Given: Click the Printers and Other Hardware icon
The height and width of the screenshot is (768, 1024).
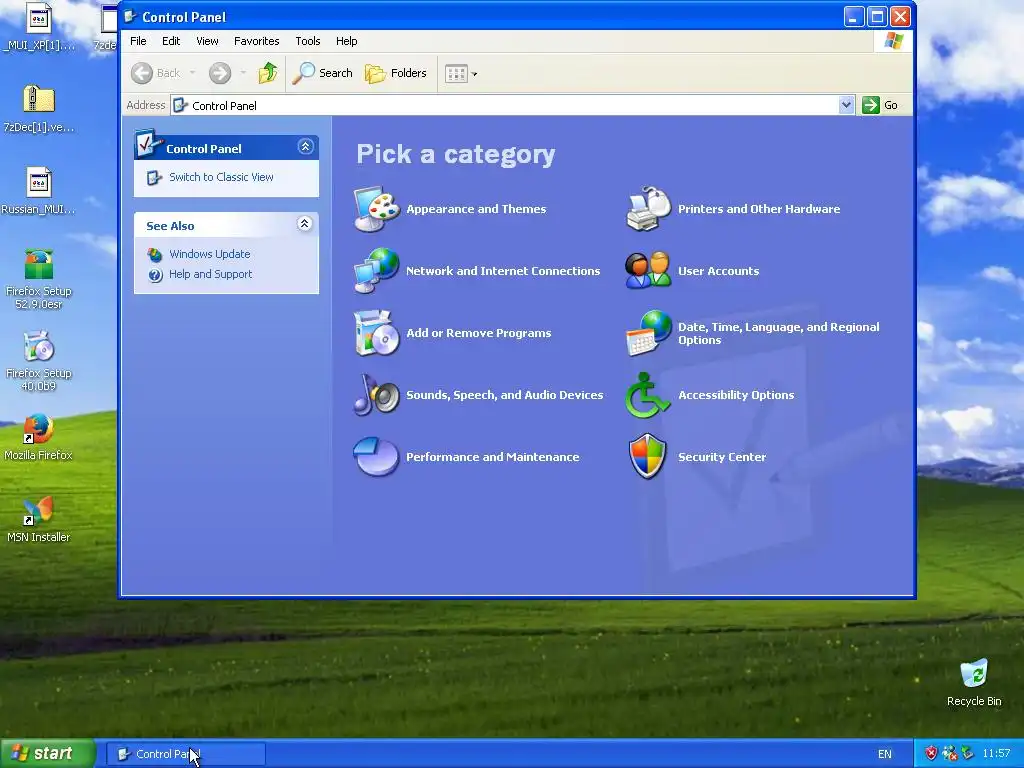Looking at the screenshot, I should [x=648, y=209].
